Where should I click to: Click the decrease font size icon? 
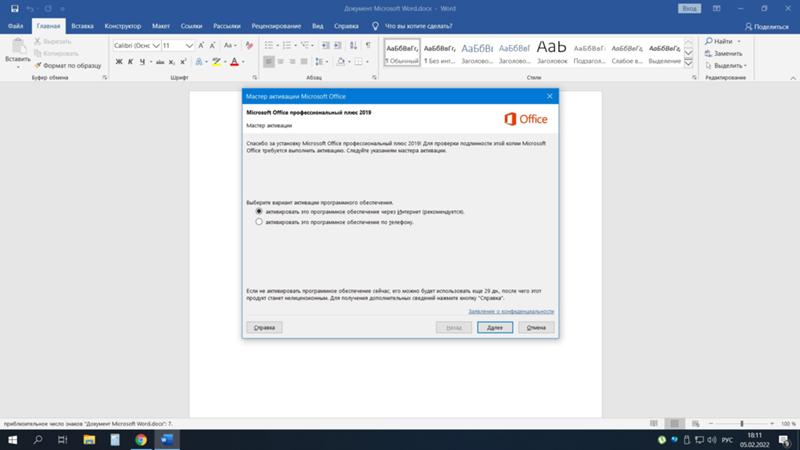click(x=213, y=45)
